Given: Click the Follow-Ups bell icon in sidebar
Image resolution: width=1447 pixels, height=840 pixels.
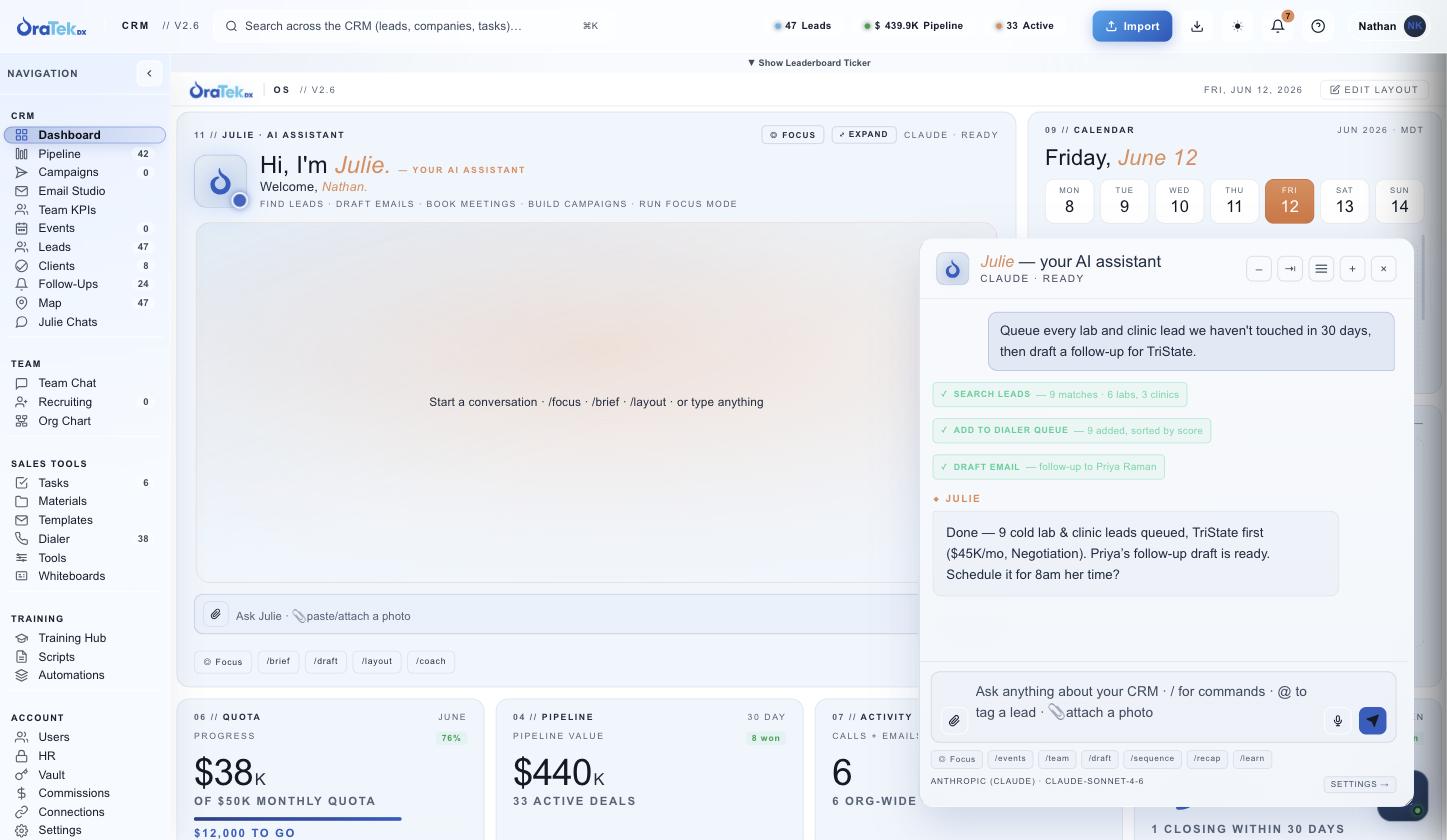Looking at the screenshot, I should pyautogui.click(x=21, y=284).
